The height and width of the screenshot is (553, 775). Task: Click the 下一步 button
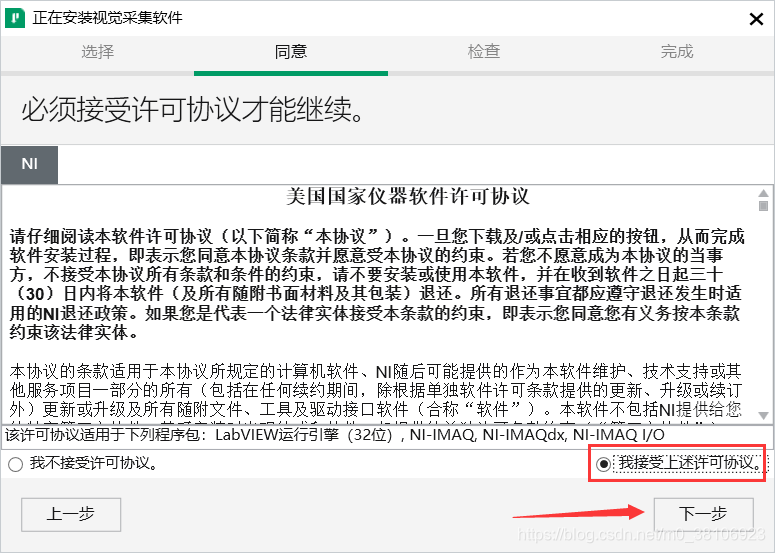703,514
